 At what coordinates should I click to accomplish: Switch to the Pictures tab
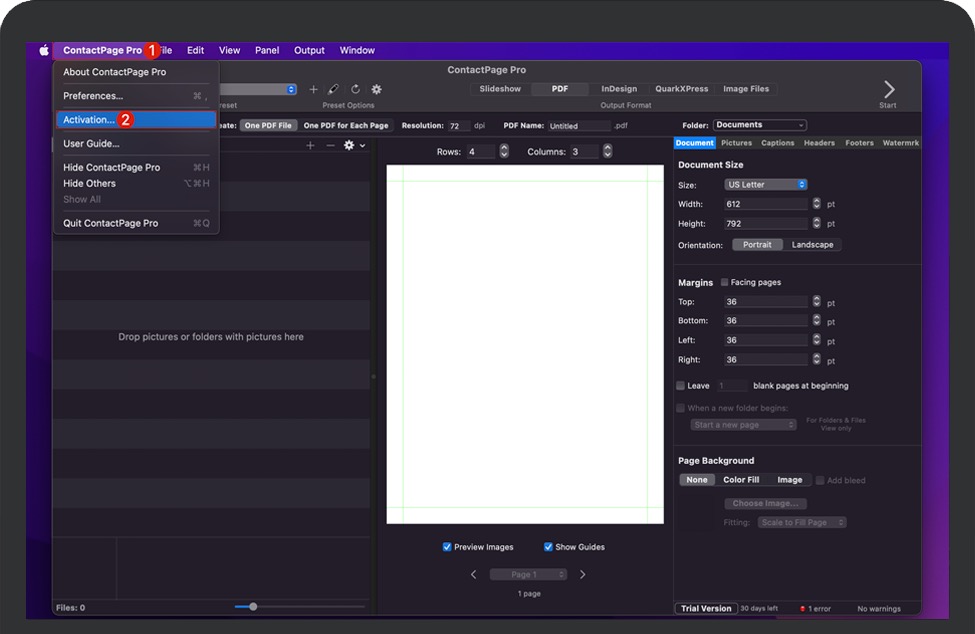736,143
